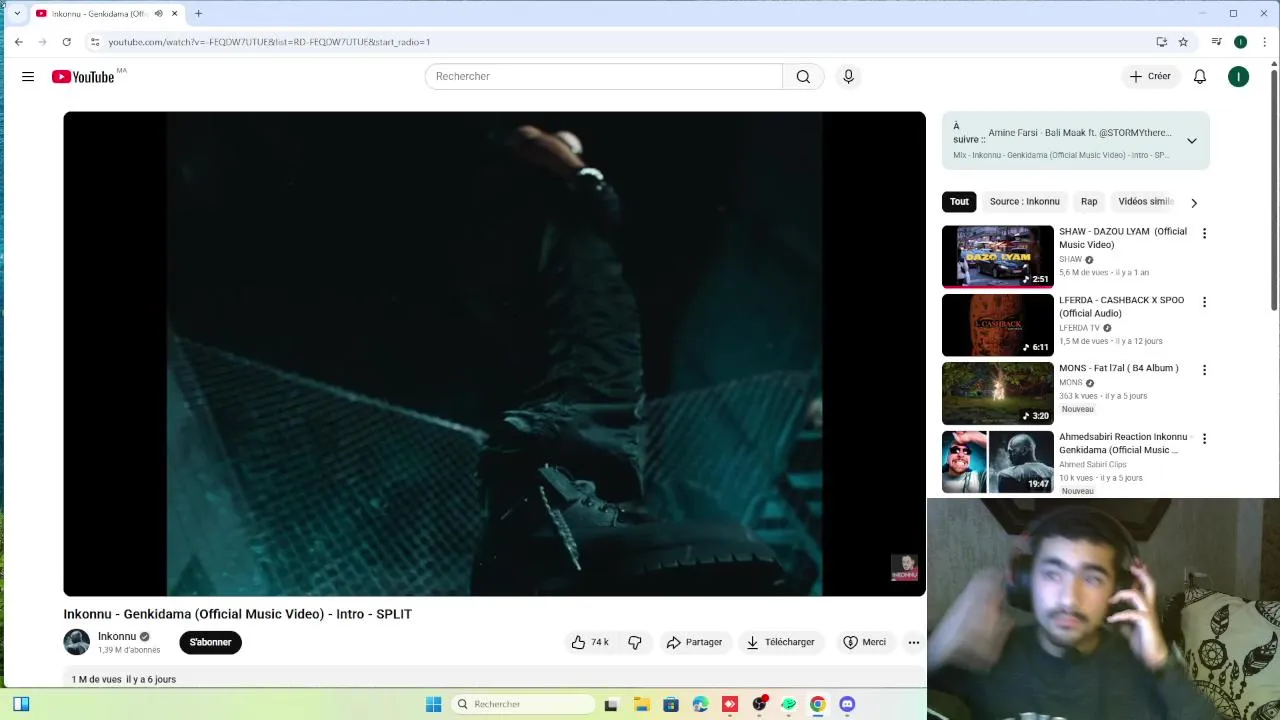The width and height of the screenshot is (1280, 720).
Task: Open the MONS 3:20 thumbnail
Action: (998, 393)
